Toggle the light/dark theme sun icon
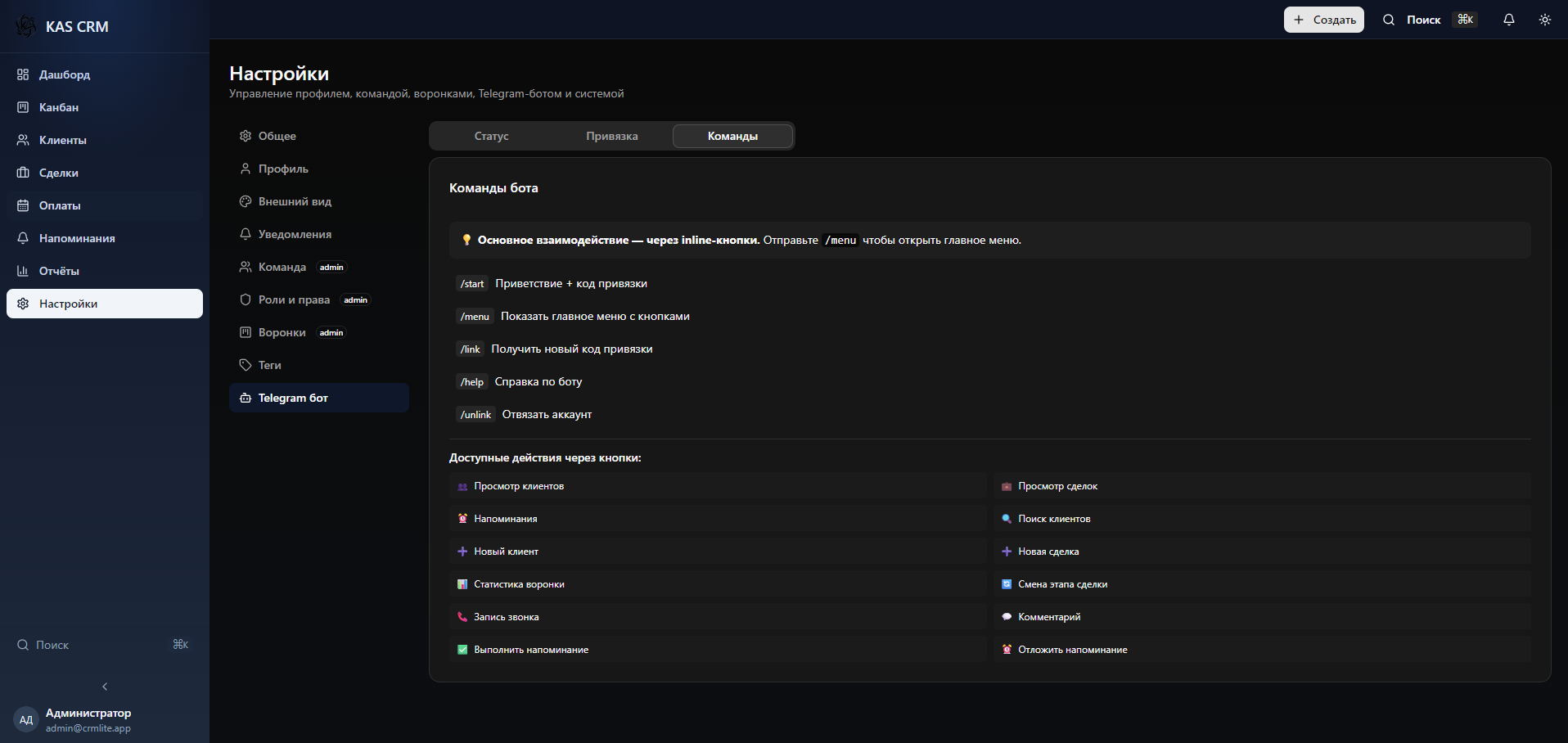This screenshot has width=1568, height=743. coord(1545,20)
